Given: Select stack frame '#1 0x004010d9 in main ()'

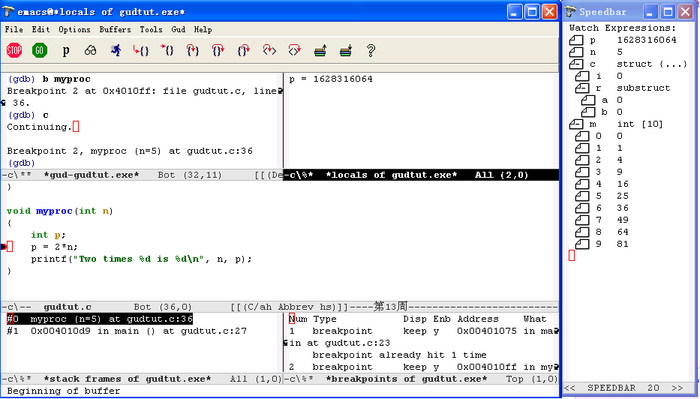Looking at the screenshot, I should 127,331.
